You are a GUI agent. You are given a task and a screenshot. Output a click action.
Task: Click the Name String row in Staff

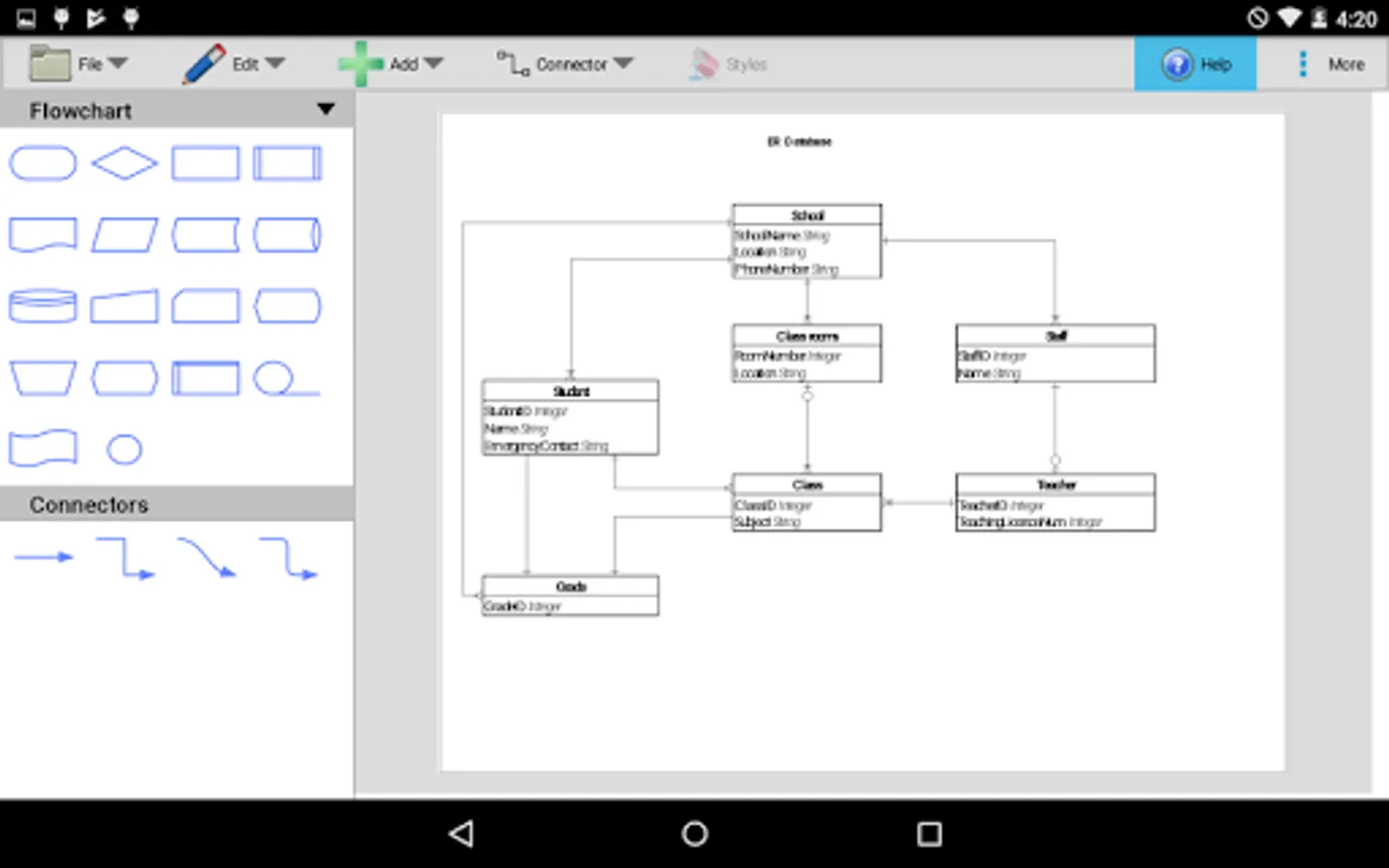click(x=989, y=373)
